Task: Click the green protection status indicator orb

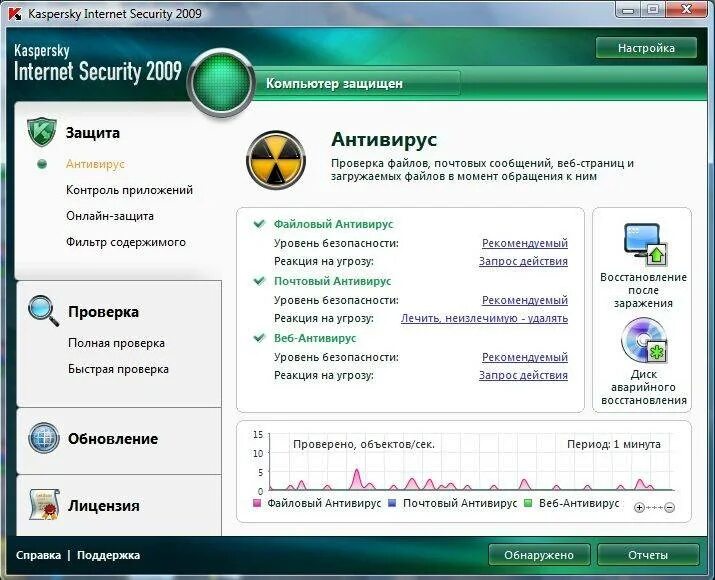Action: (221, 83)
